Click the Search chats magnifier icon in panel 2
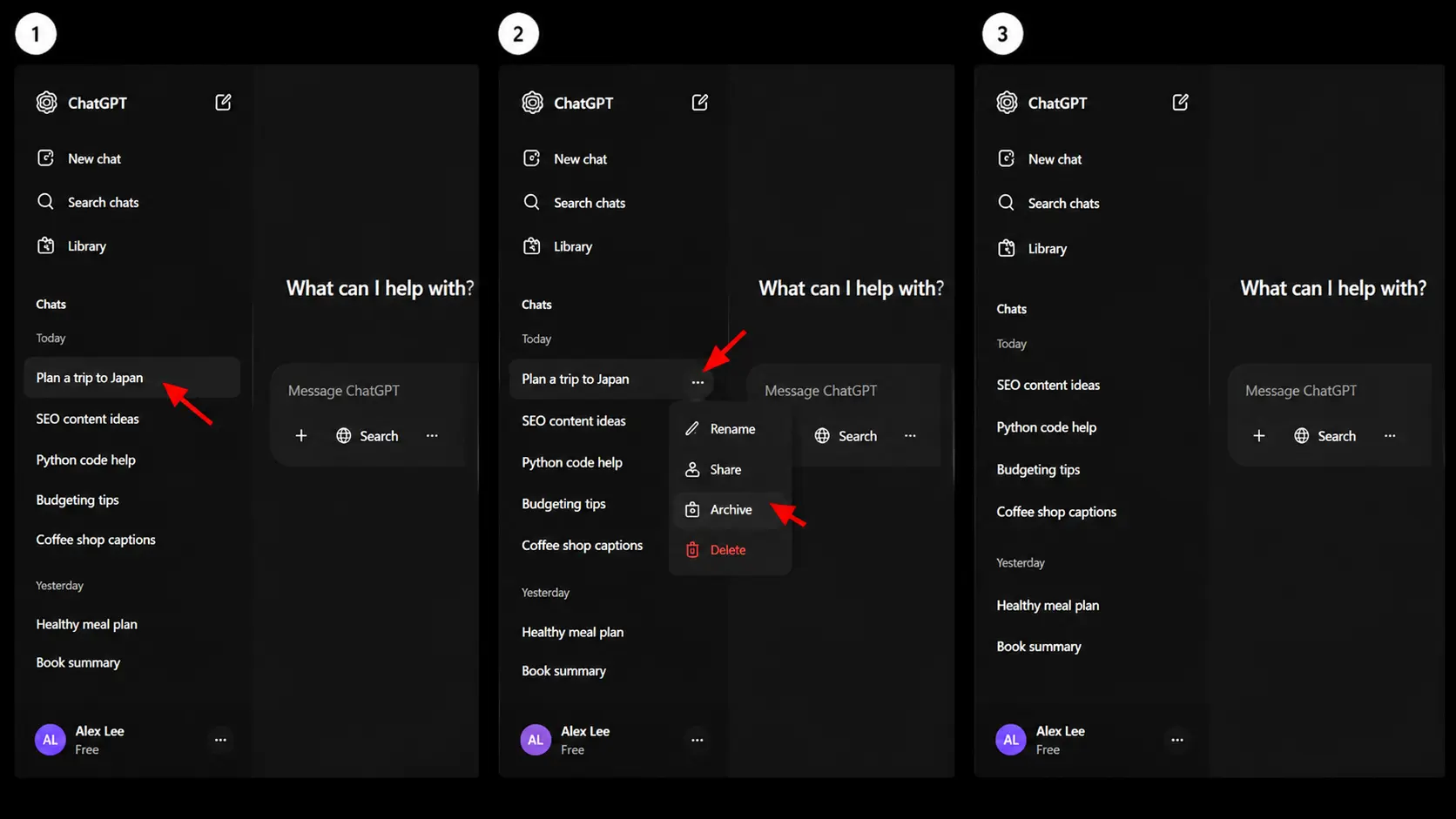Viewport: 1456px width, 819px height. coord(531,202)
